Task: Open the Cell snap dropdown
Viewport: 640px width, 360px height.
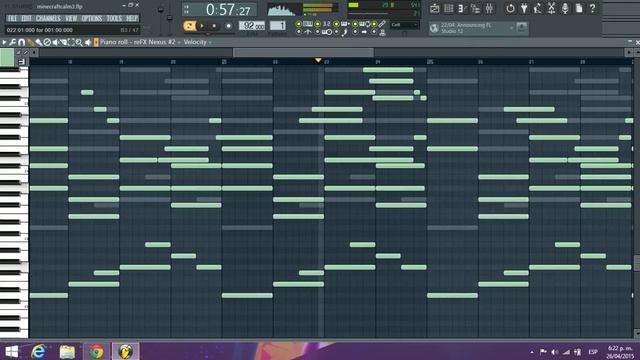Action: (404, 25)
